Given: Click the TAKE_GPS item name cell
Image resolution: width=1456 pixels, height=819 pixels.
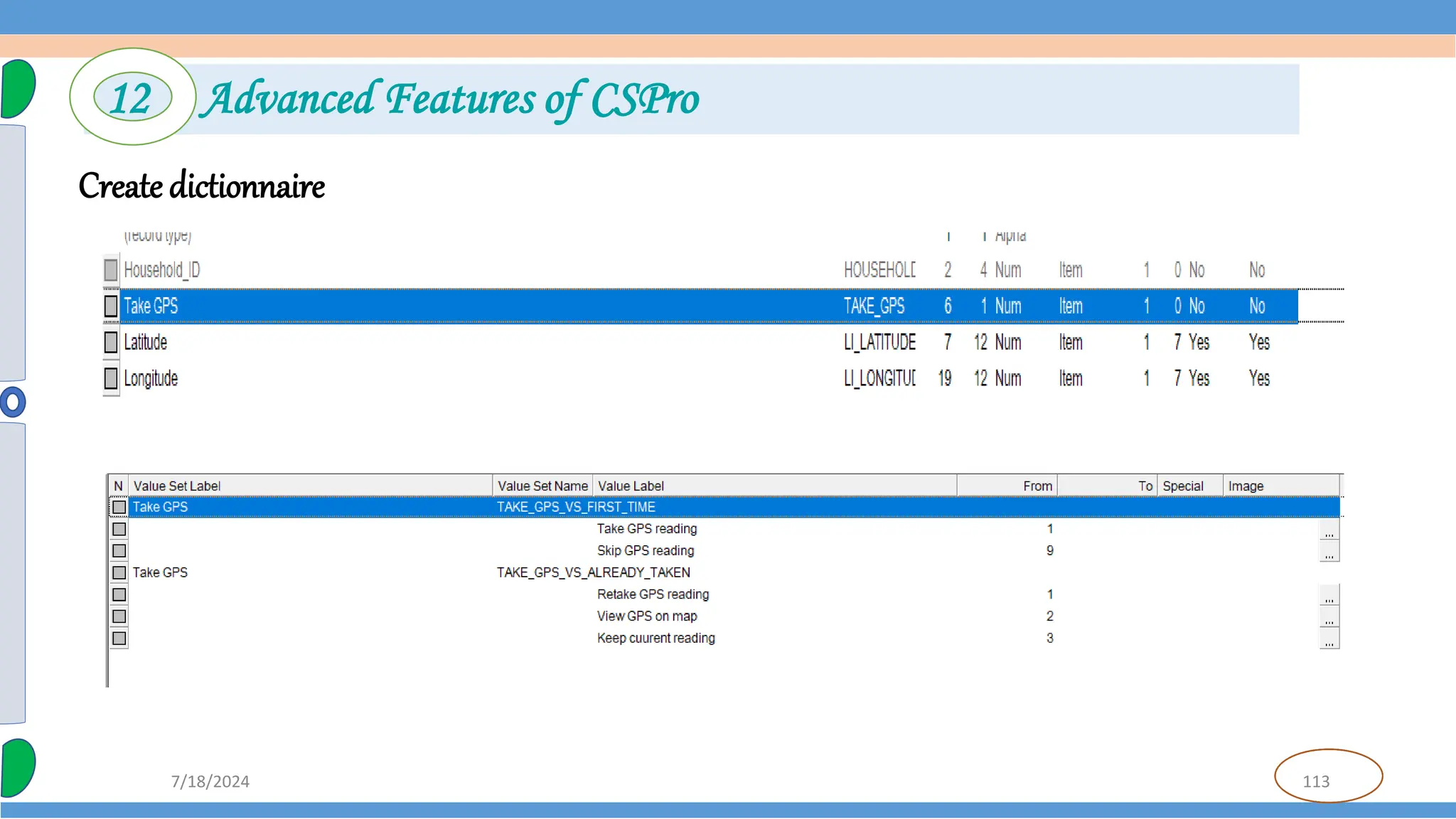Looking at the screenshot, I should tap(874, 306).
